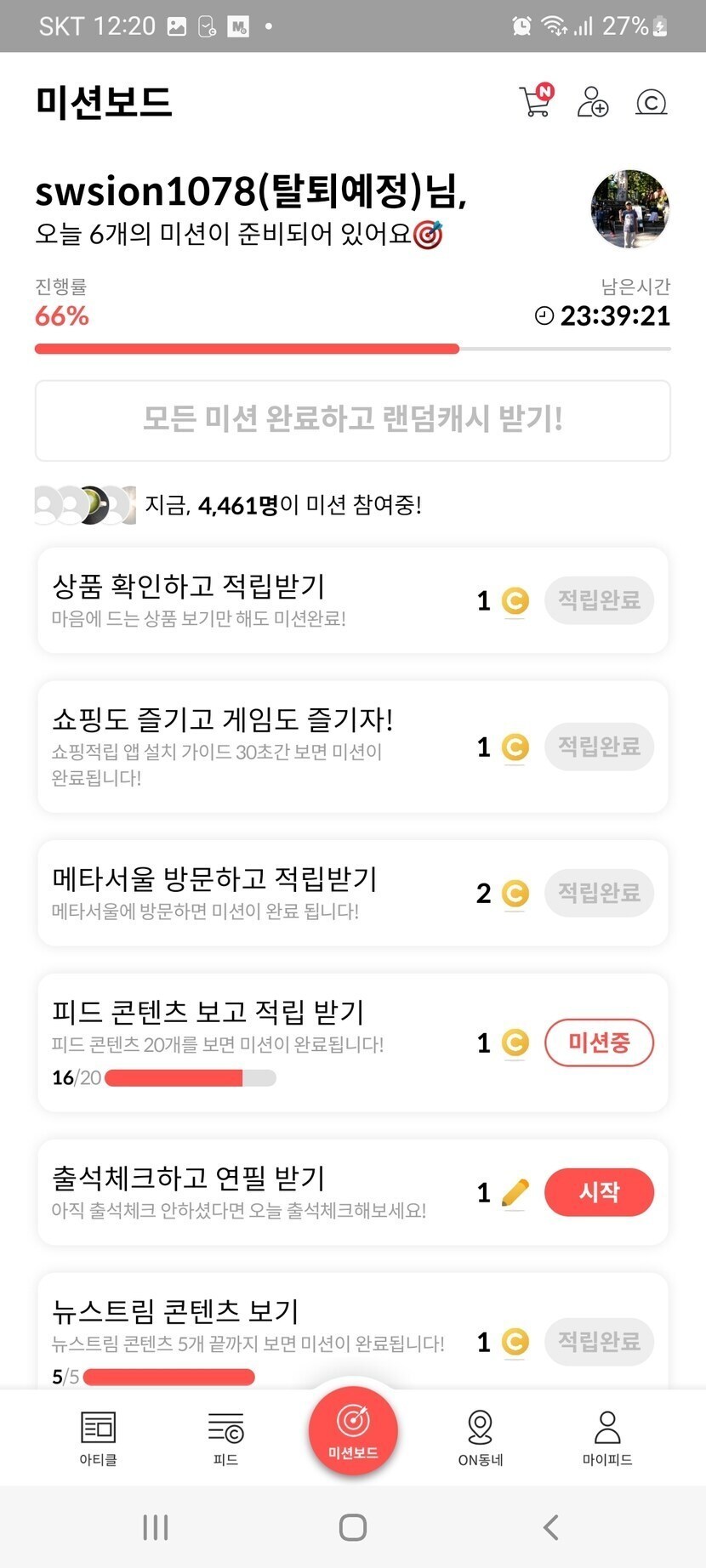Screen dimensions: 706x1568
Task: Tap the add friend icon
Action: [x=593, y=102]
